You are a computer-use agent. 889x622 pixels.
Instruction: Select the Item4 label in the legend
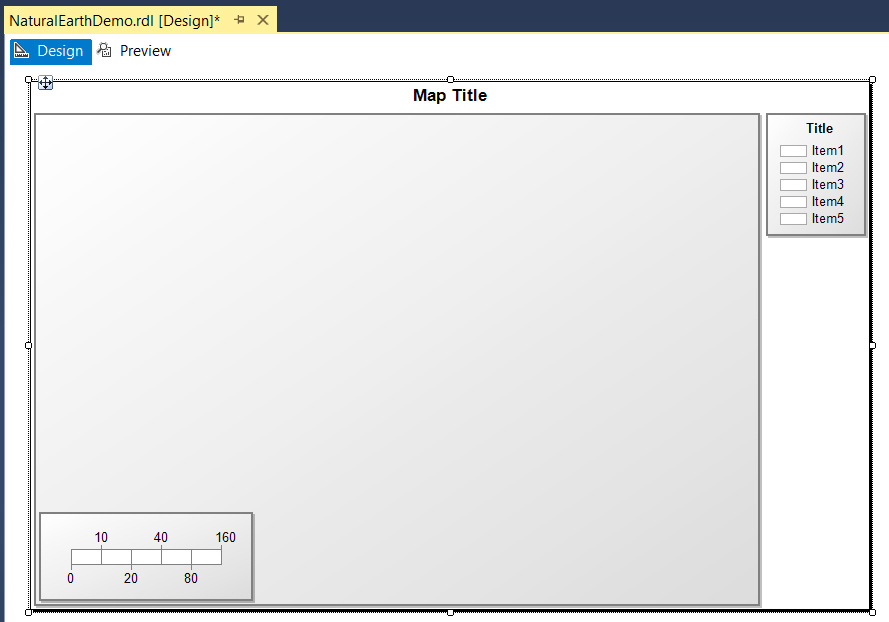(x=827, y=202)
